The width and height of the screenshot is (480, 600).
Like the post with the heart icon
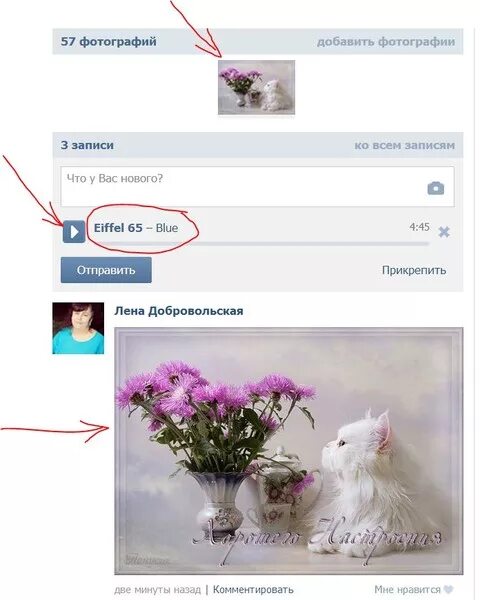click(448, 589)
